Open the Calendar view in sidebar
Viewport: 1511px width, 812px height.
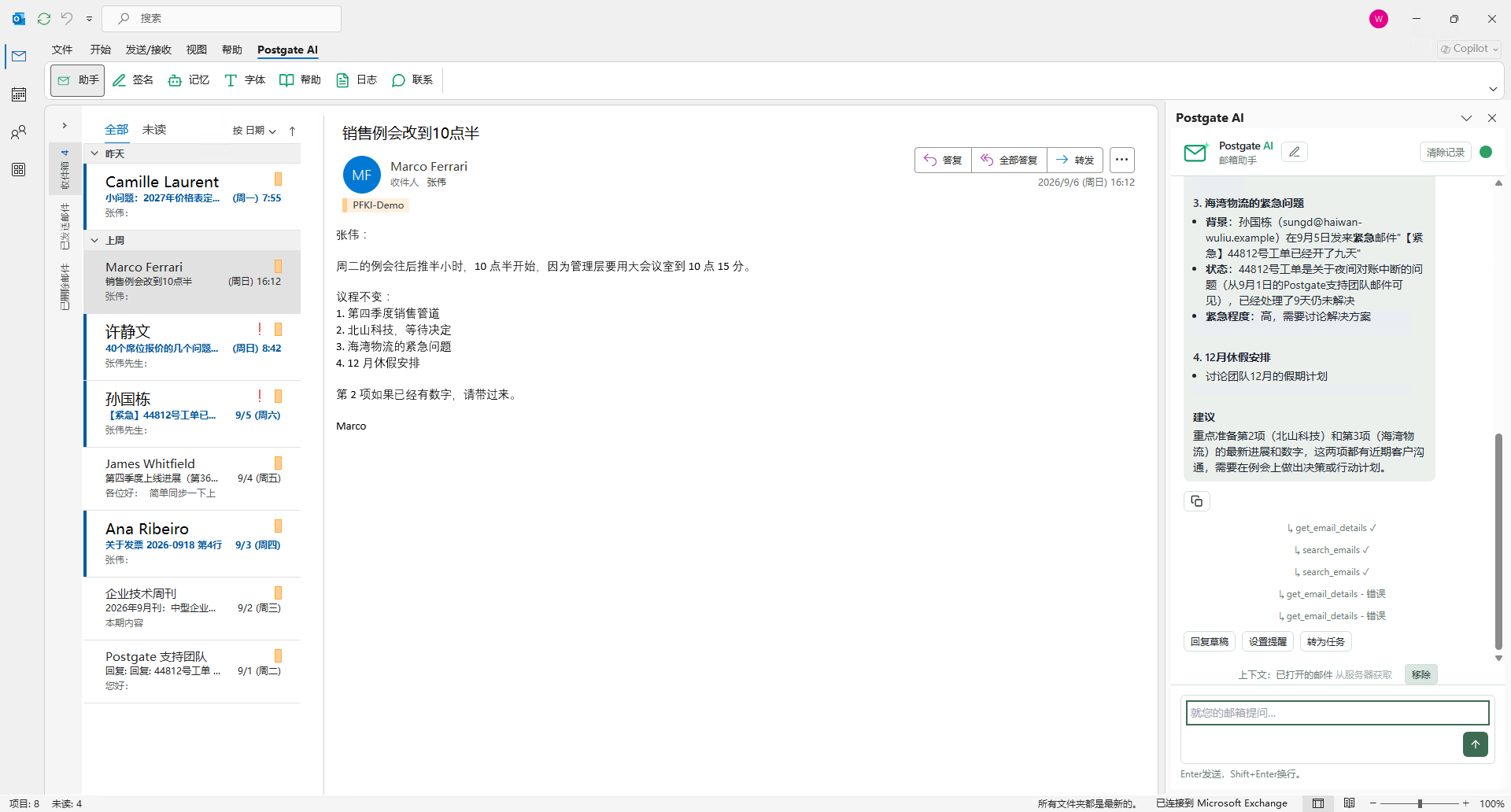[x=19, y=94]
